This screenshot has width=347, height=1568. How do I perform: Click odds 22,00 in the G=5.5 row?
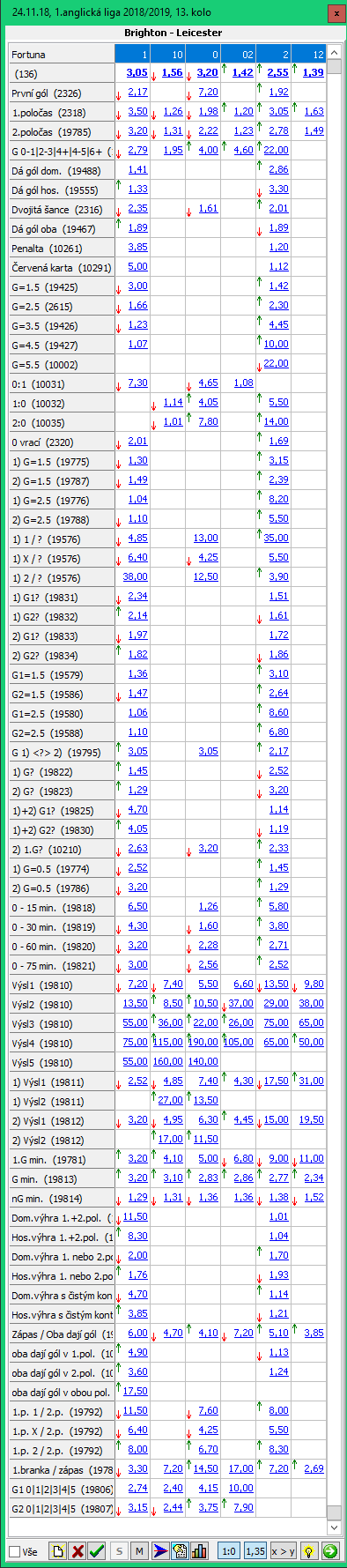click(277, 363)
